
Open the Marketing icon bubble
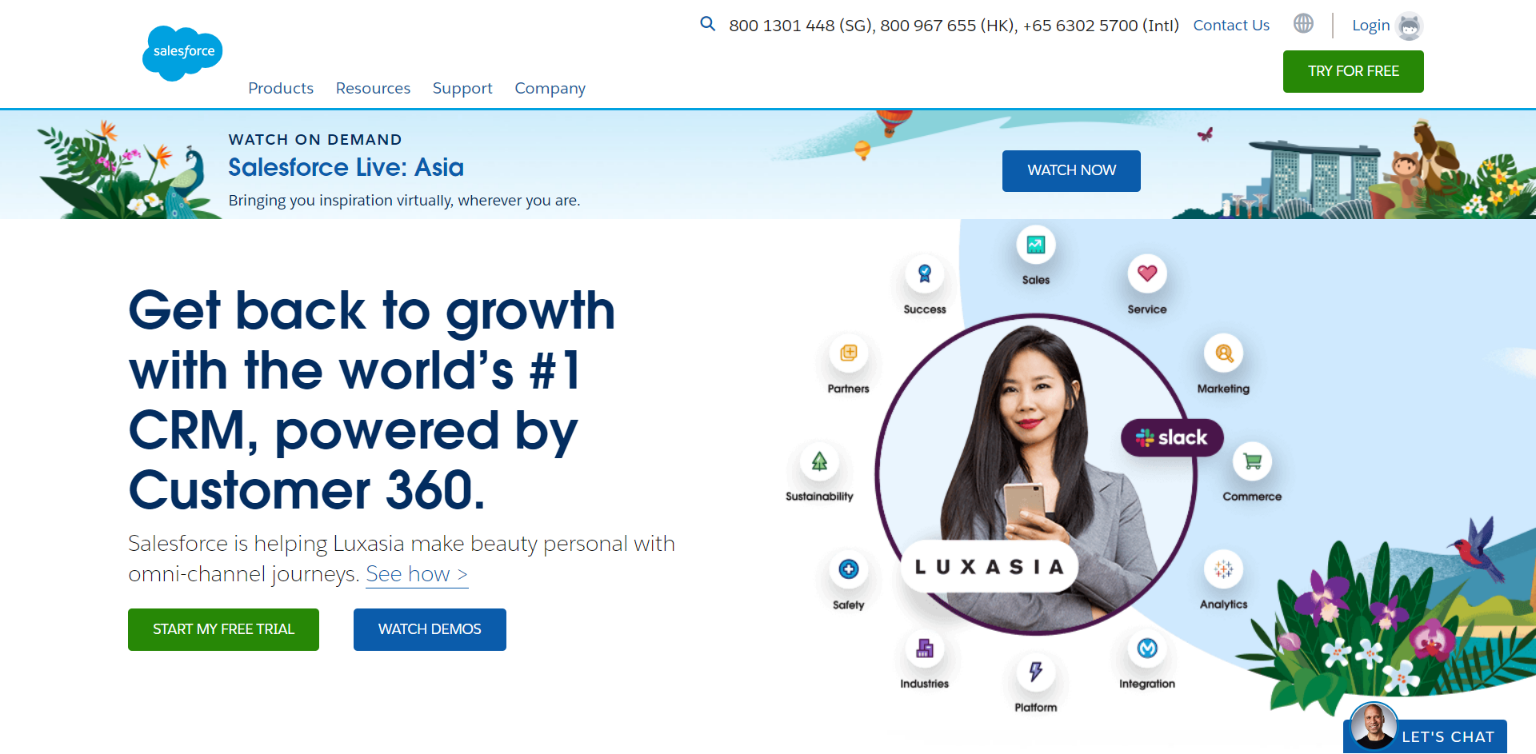pyautogui.click(x=1224, y=353)
